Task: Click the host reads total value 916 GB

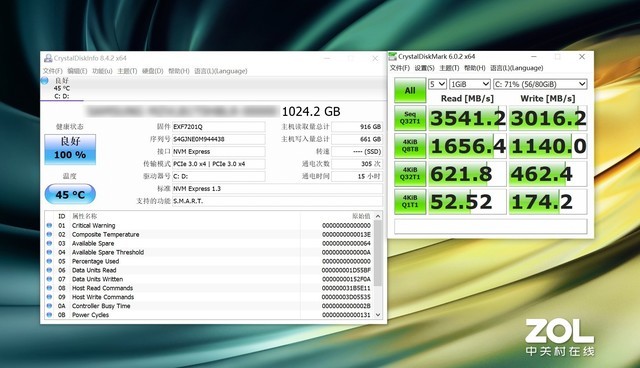Action: (357, 127)
